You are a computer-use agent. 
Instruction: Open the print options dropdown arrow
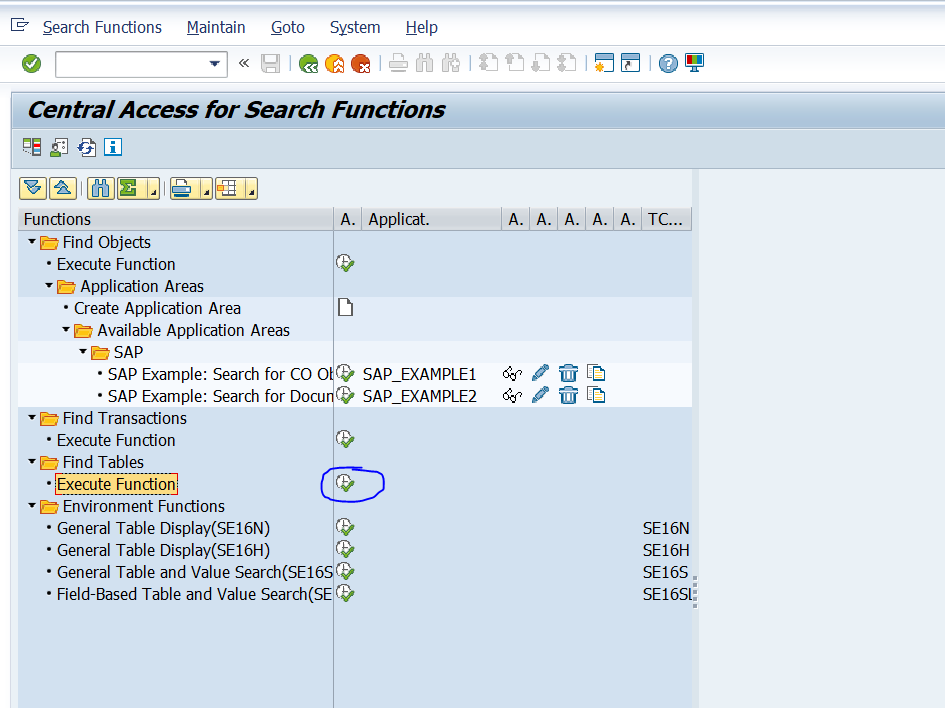pyautogui.click(x=206, y=190)
